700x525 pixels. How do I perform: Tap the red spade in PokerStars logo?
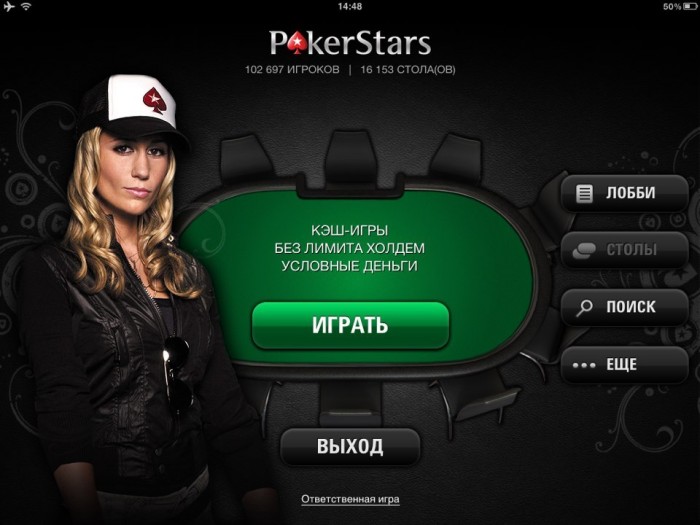click(295, 44)
